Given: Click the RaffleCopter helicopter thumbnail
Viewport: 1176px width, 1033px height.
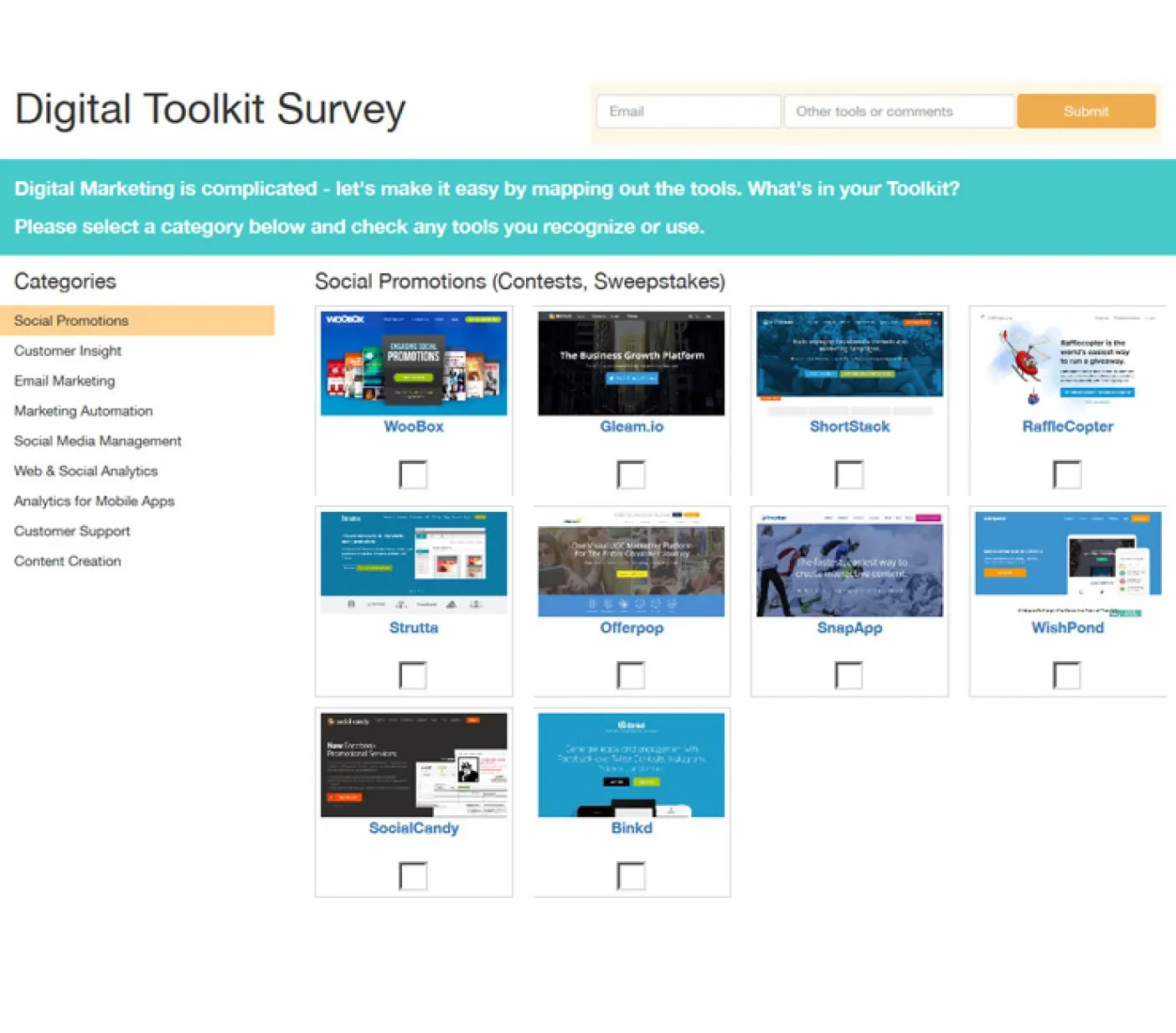Looking at the screenshot, I should (1067, 363).
